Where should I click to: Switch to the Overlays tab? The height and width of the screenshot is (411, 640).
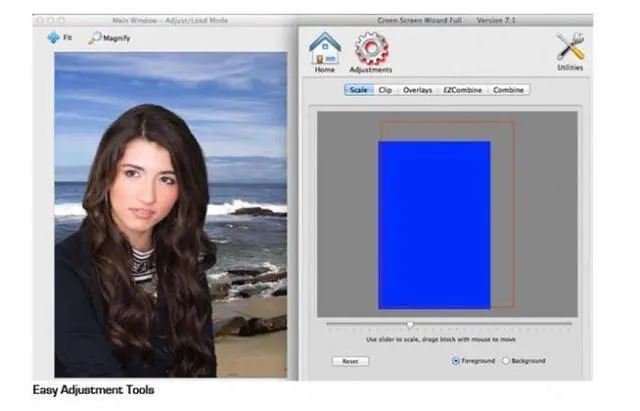click(x=417, y=90)
